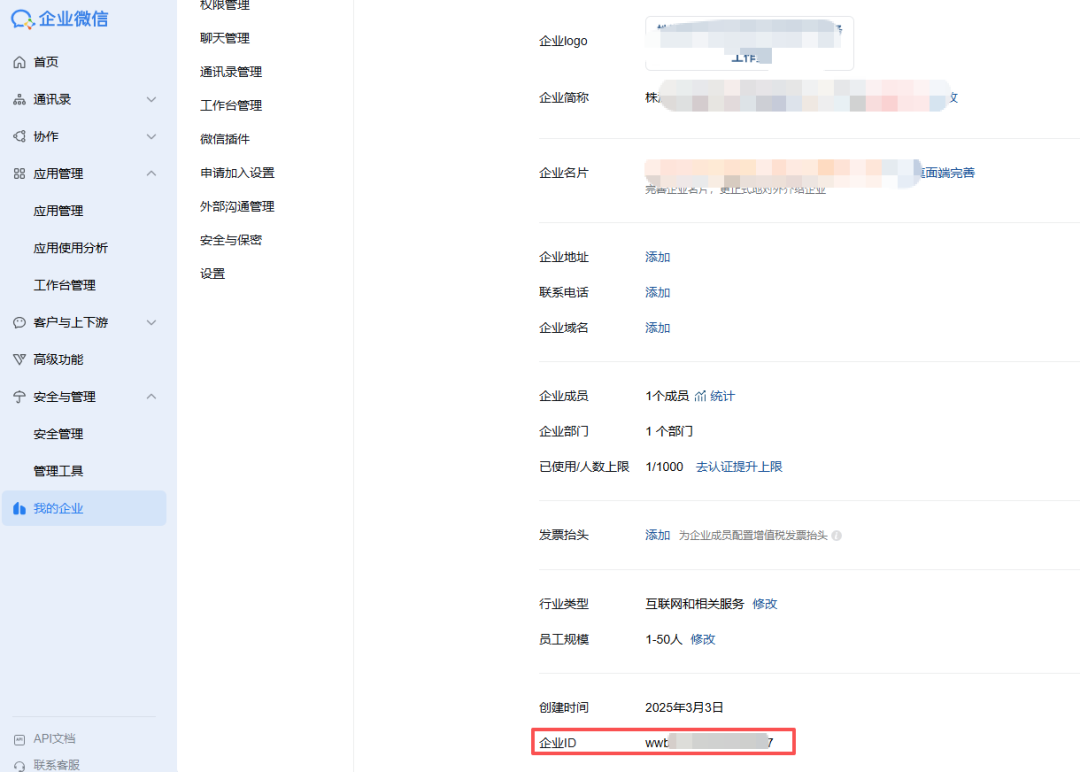Viewport: 1080px width, 772px height.
Task: Click the 高级功能 advanced features icon
Action: tap(18, 359)
